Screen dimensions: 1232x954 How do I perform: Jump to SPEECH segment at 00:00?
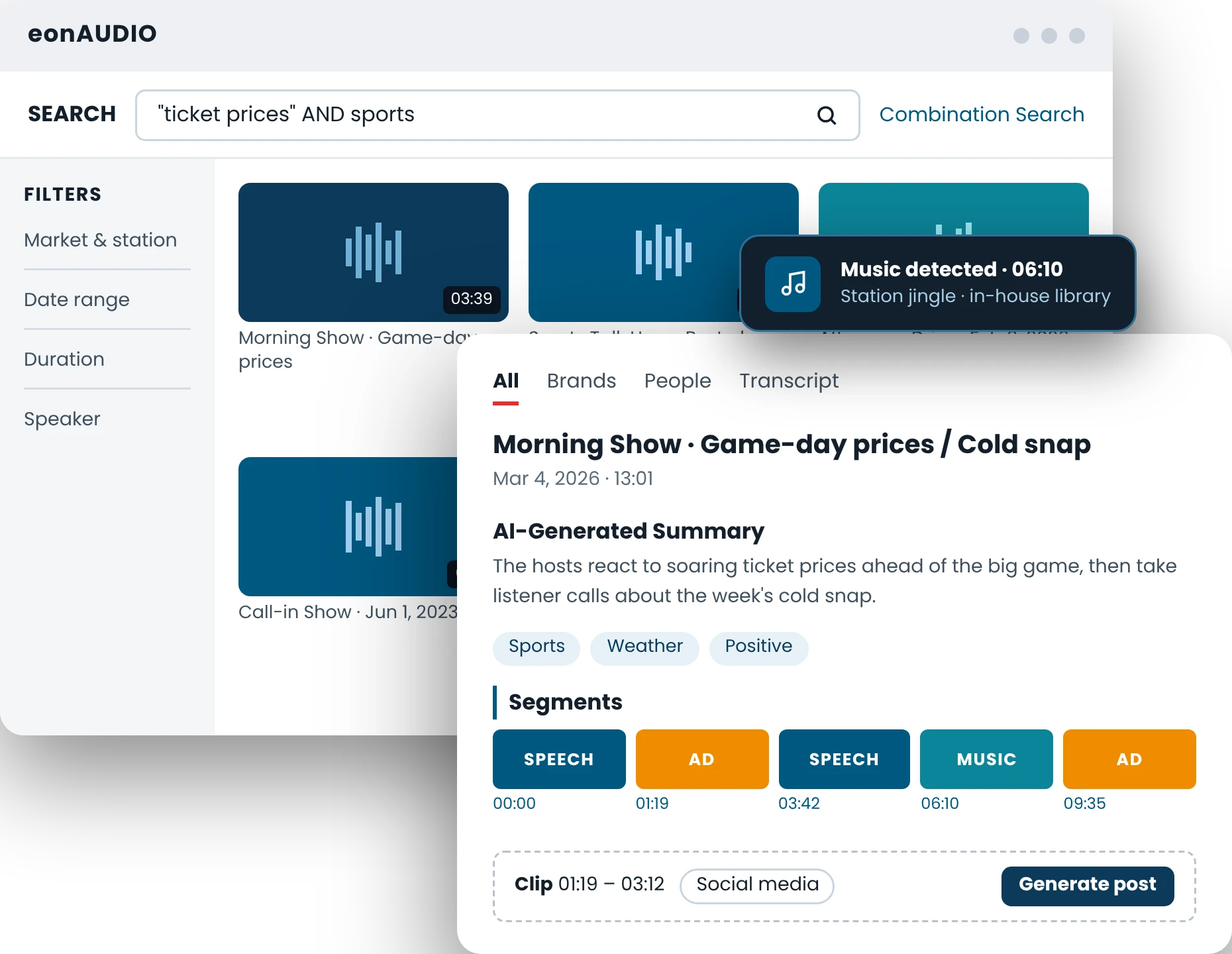click(x=559, y=759)
